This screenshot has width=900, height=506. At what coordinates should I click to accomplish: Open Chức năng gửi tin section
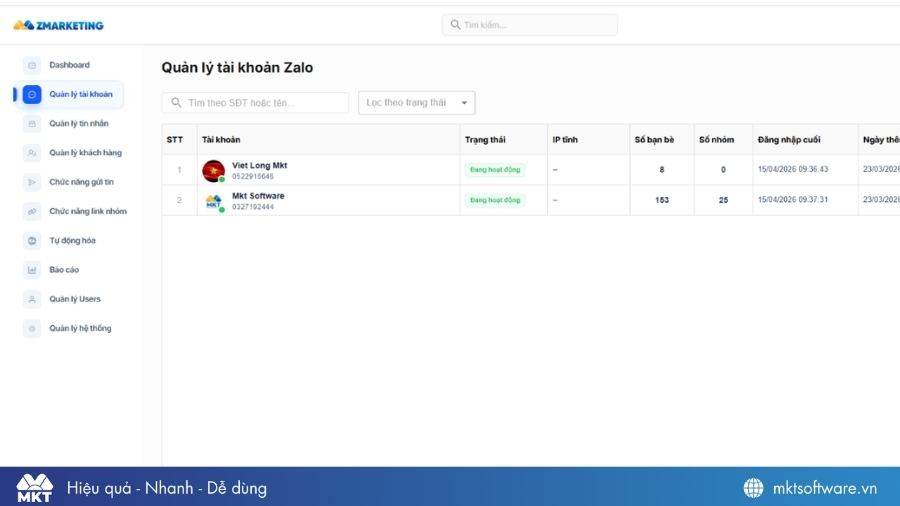click(x=82, y=182)
